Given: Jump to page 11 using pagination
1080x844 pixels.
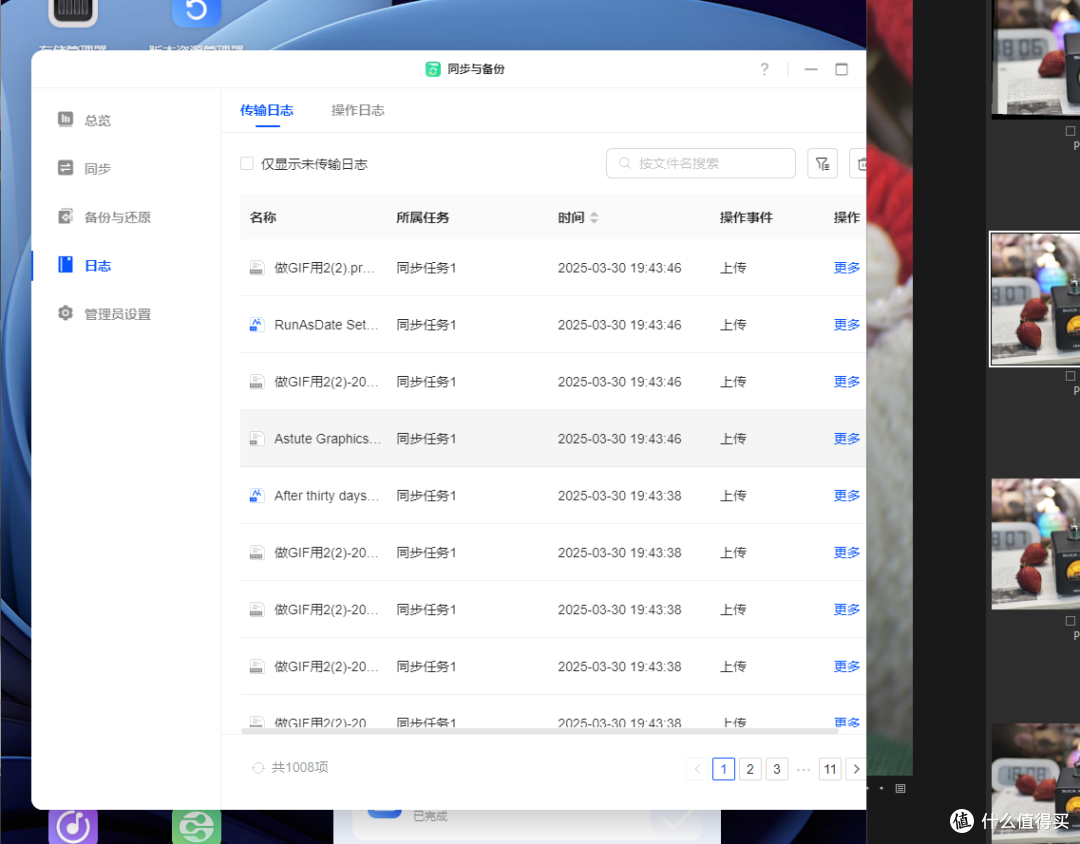Looking at the screenshot, I should (x=830, y=768).
